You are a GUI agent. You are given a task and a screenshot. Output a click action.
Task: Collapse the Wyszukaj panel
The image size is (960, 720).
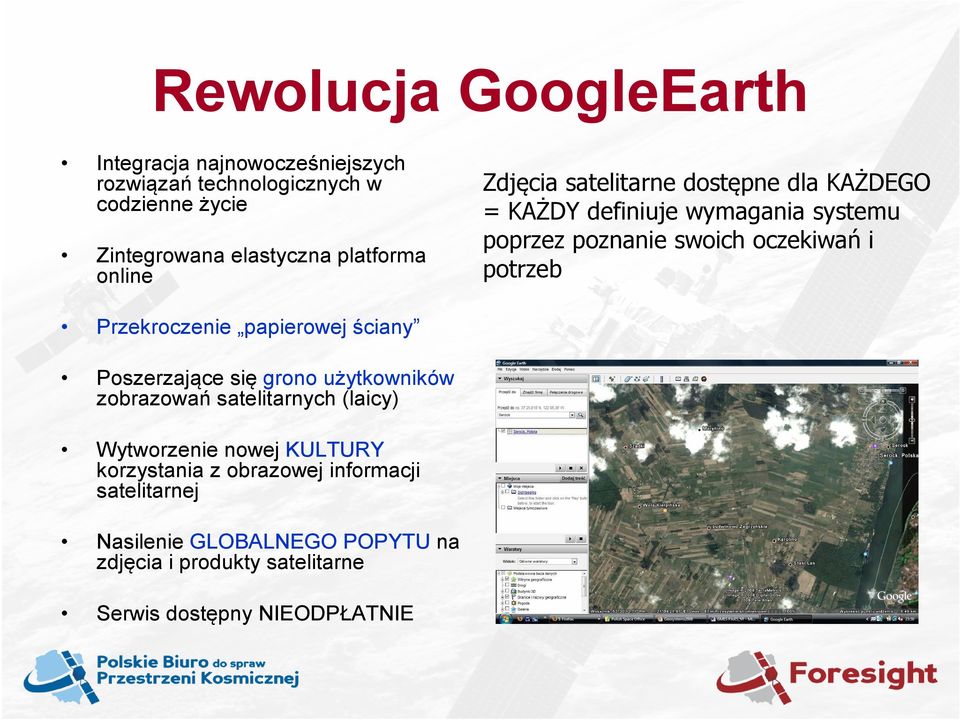tap(500, 378)
